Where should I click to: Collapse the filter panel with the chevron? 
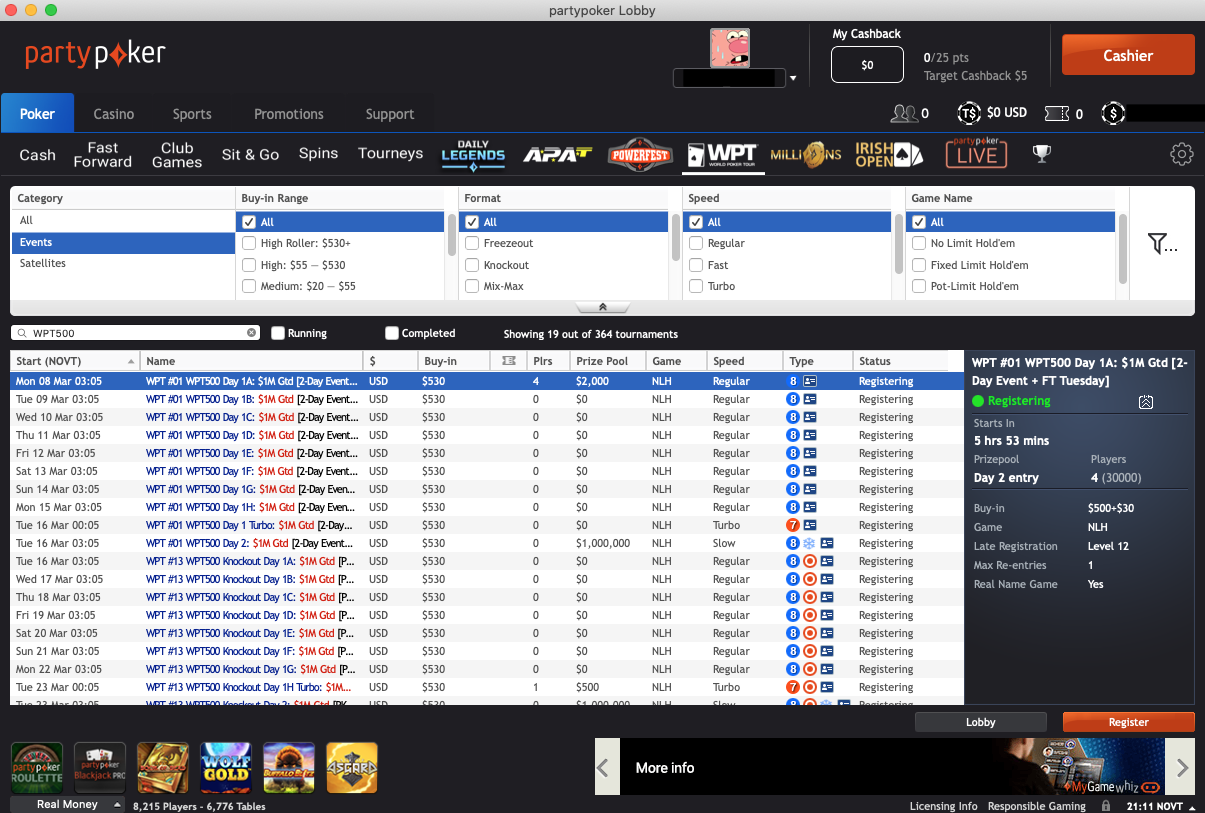click(x=602, y=307)
